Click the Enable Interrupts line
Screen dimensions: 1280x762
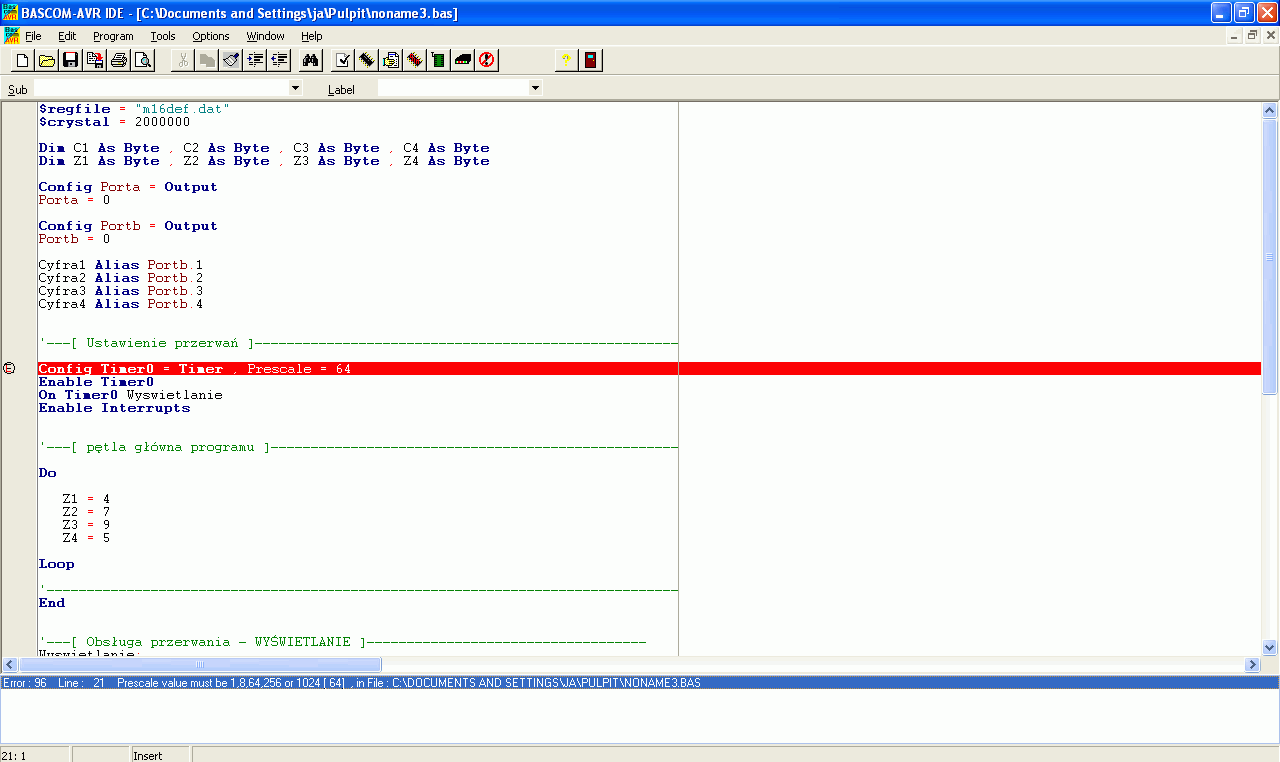114,408
